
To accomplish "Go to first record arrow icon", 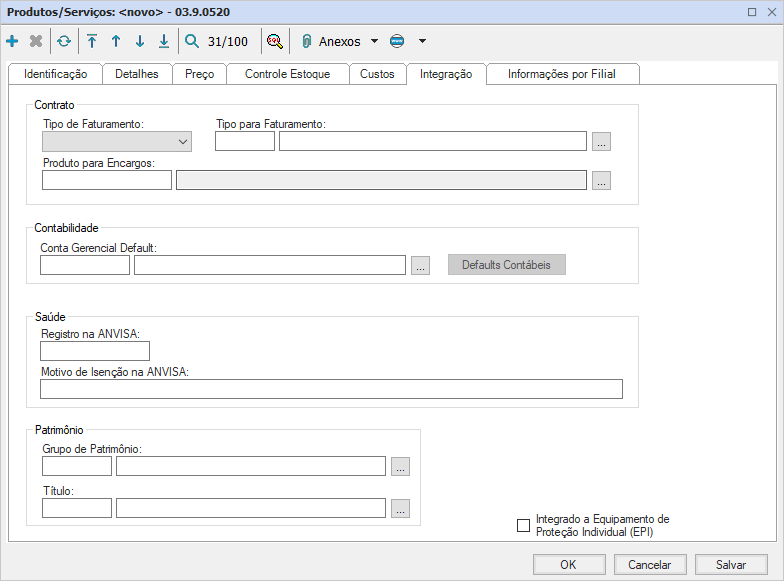I will [x=92, y=42].
